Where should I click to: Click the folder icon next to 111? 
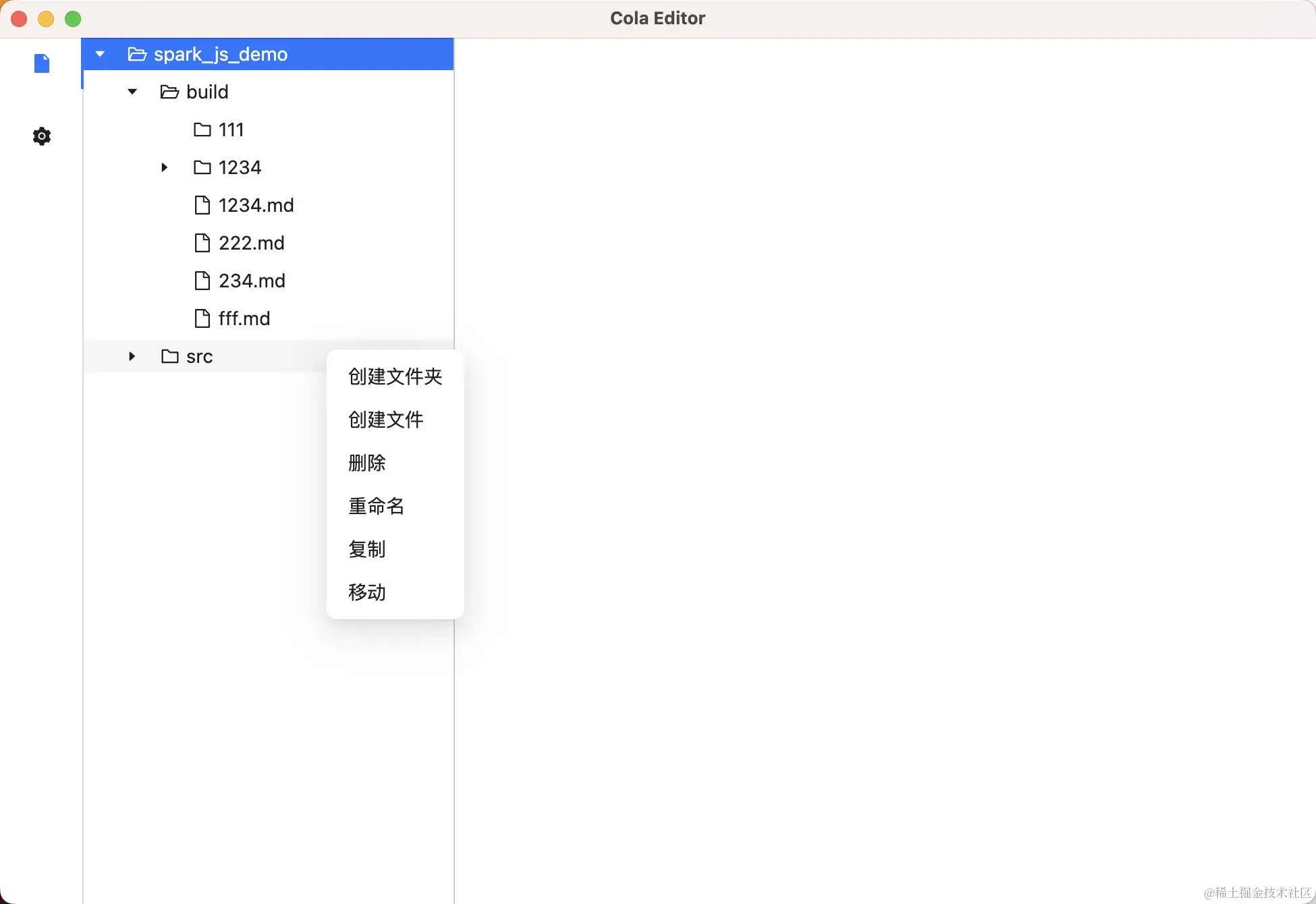[x=202, y=130]
